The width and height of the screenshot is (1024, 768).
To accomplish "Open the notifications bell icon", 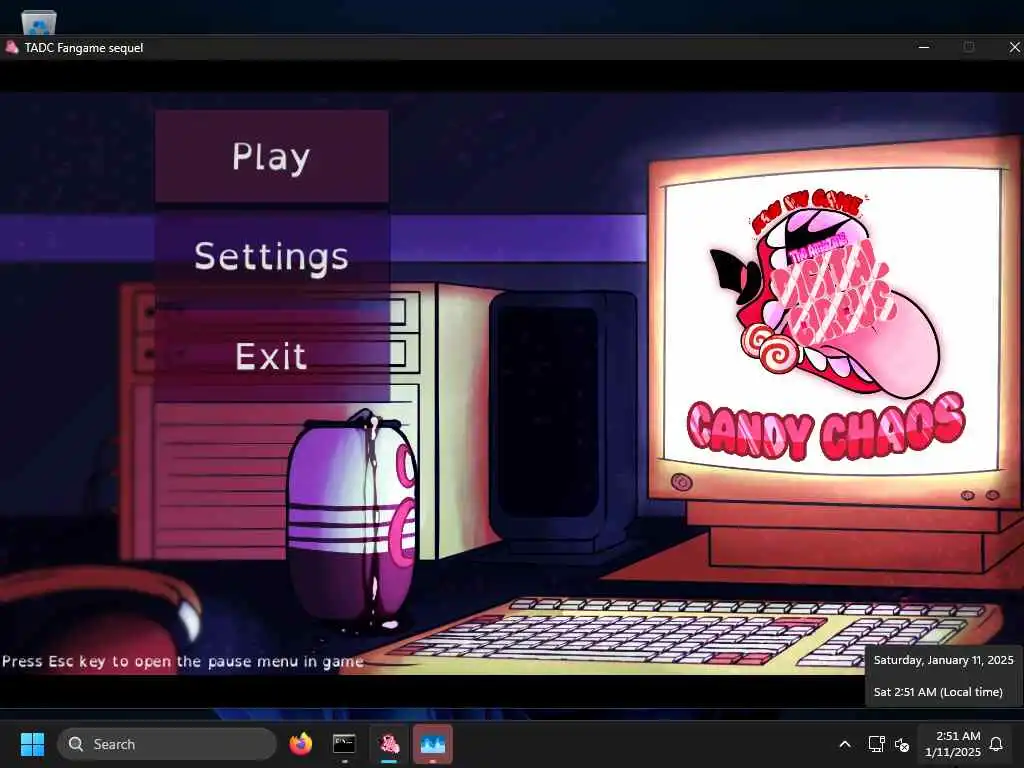I will click(996, 744).
